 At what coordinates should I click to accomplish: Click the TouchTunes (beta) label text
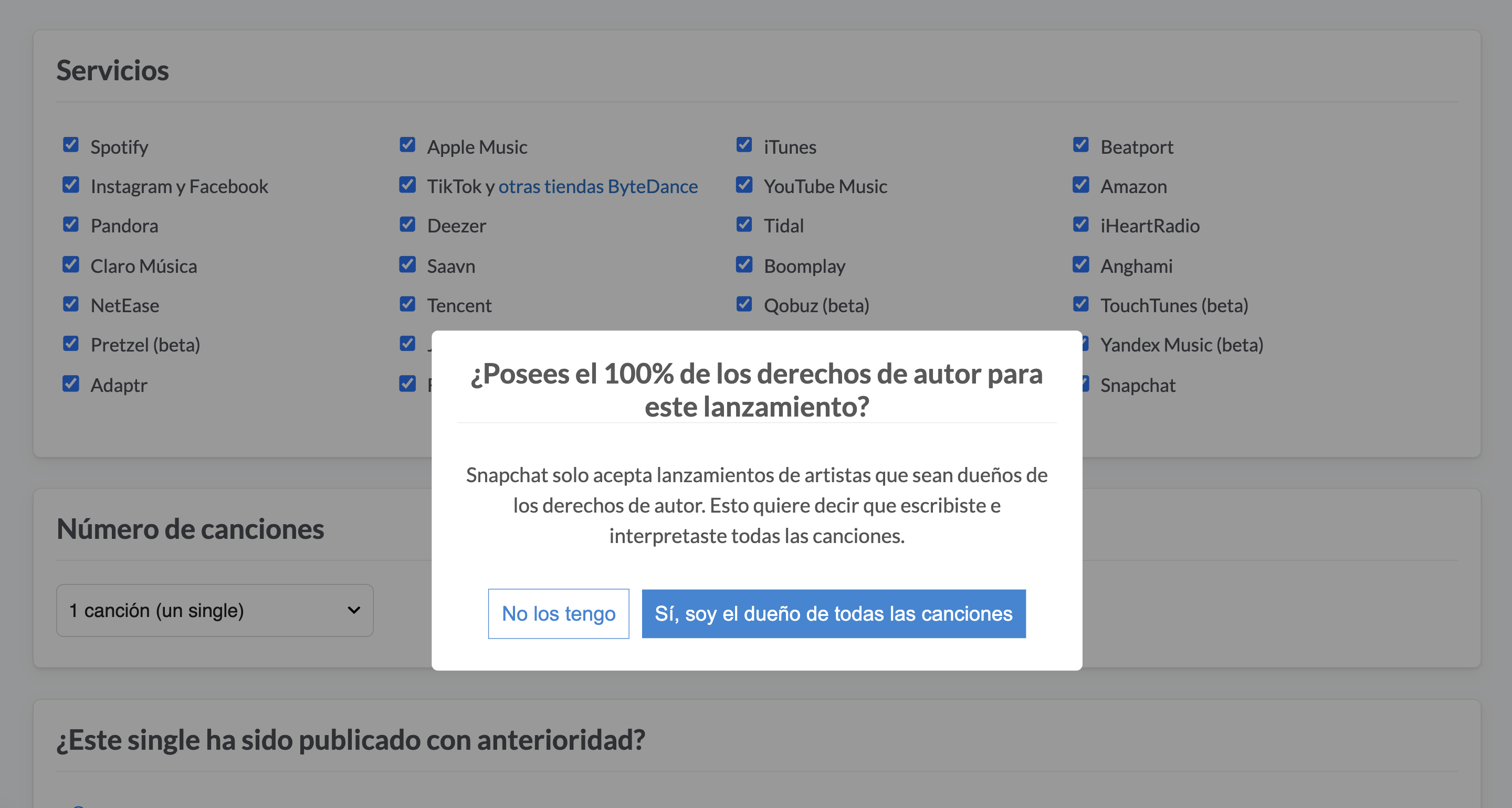1174,306
